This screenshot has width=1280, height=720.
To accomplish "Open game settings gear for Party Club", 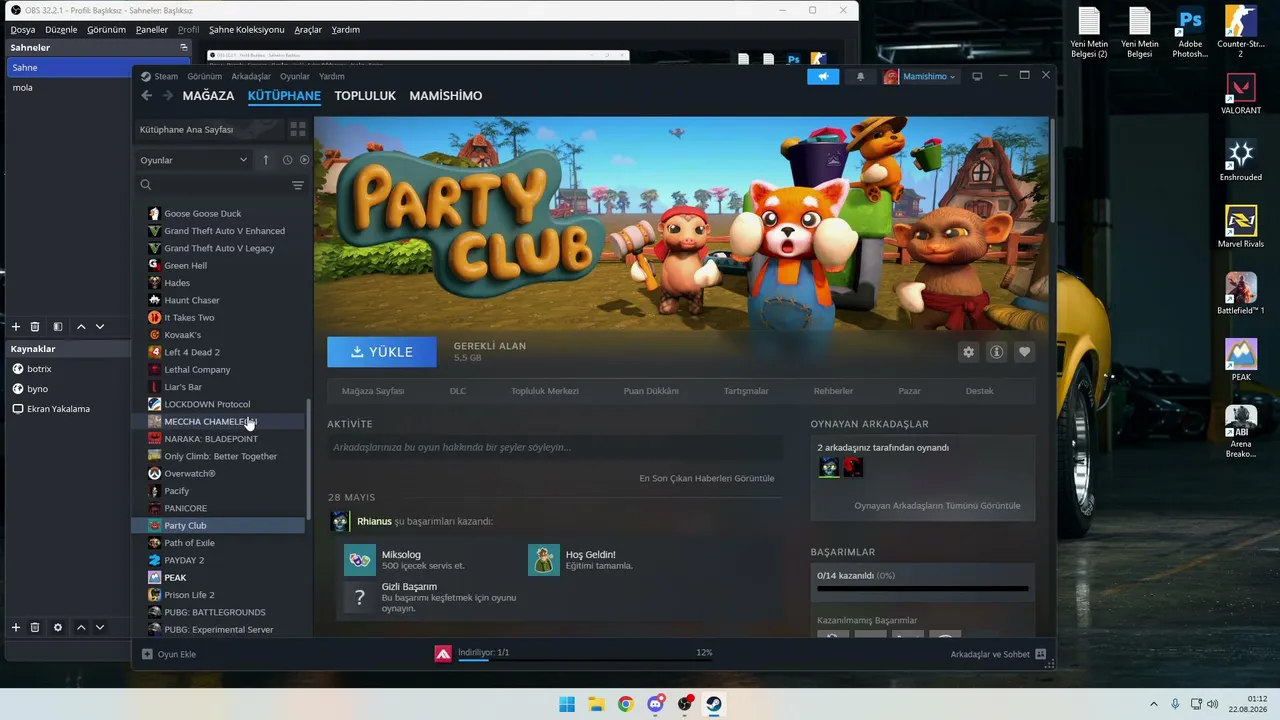I will pos(968,352).
